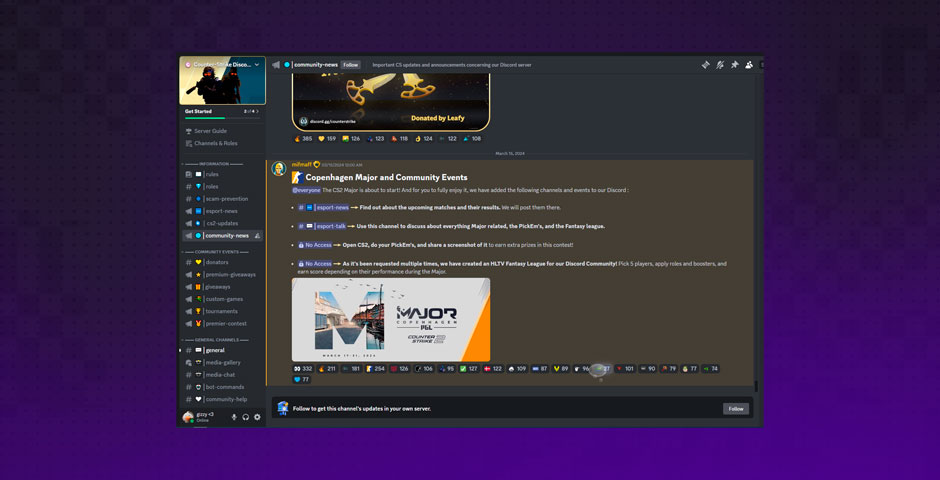
Task: Collapse the COMMUNITY EVENTS category
Action: pos(215,252)
